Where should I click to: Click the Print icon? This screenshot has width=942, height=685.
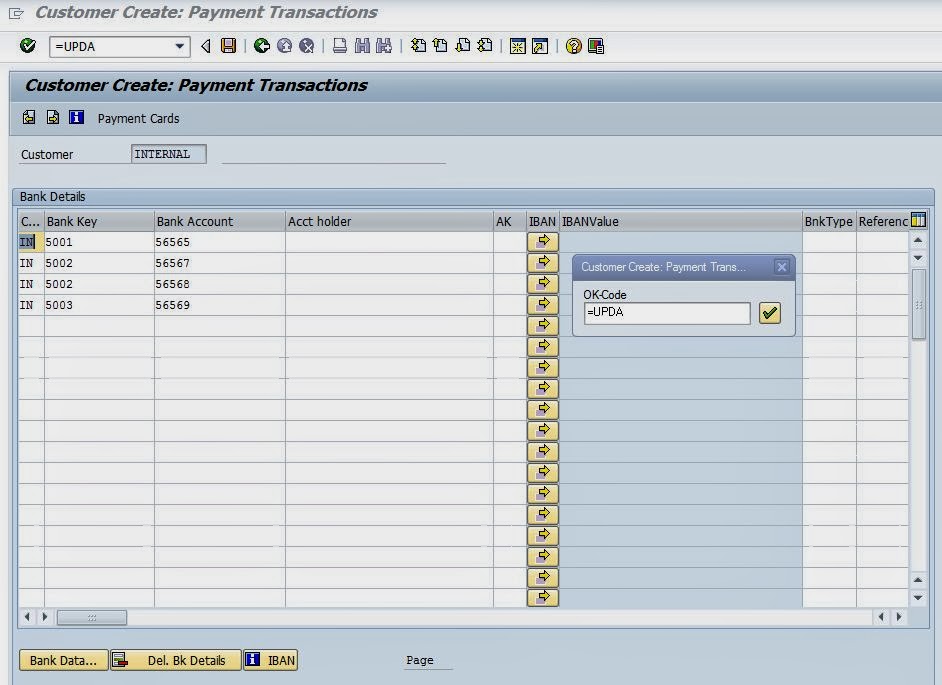[x=340, y=46]
